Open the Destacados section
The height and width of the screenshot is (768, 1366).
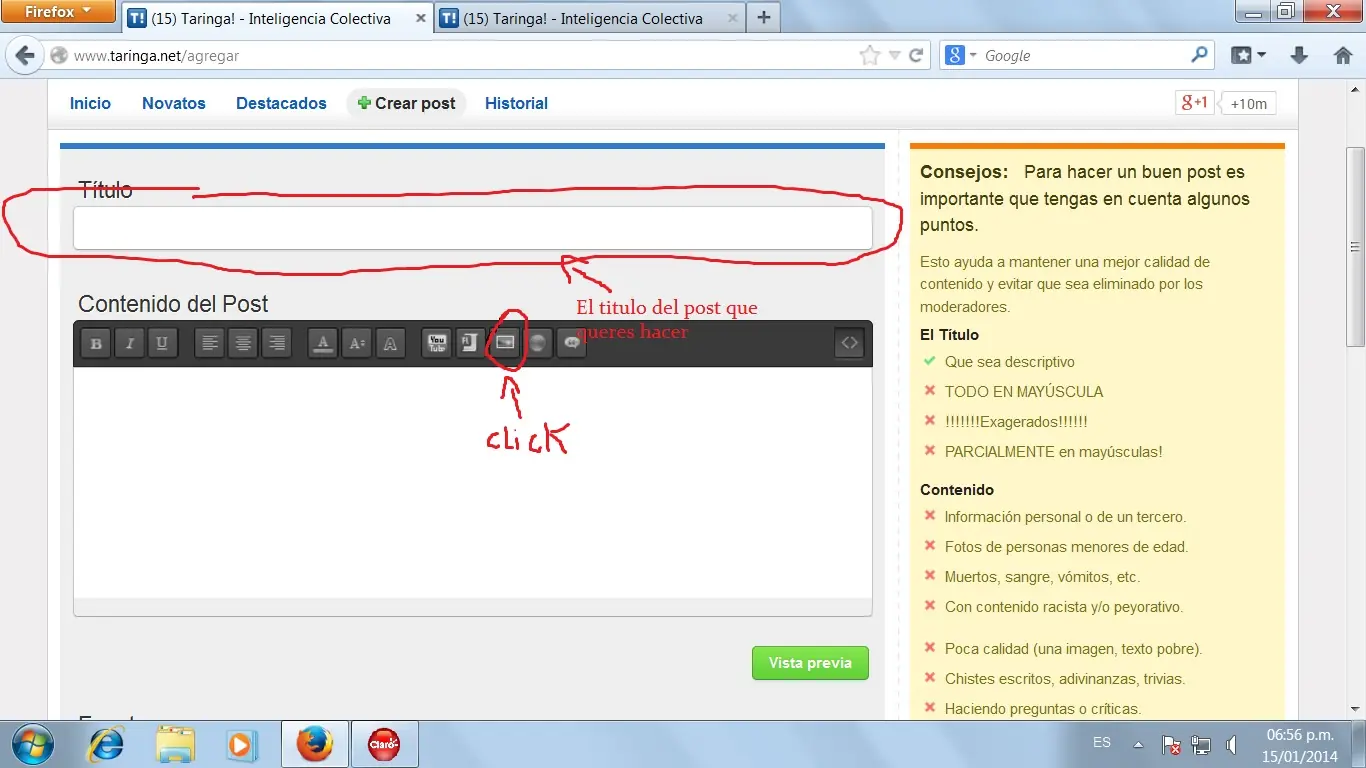click(281, 103)
